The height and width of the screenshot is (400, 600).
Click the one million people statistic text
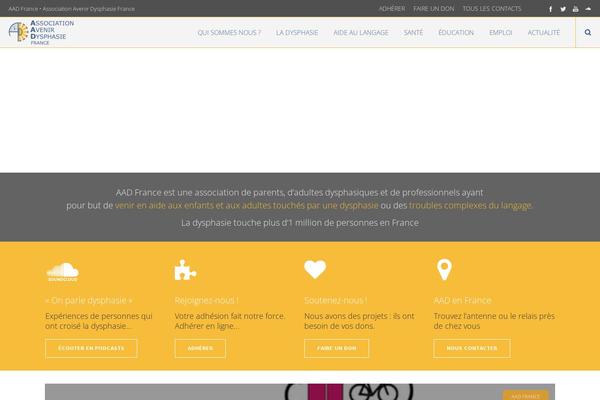300,223
